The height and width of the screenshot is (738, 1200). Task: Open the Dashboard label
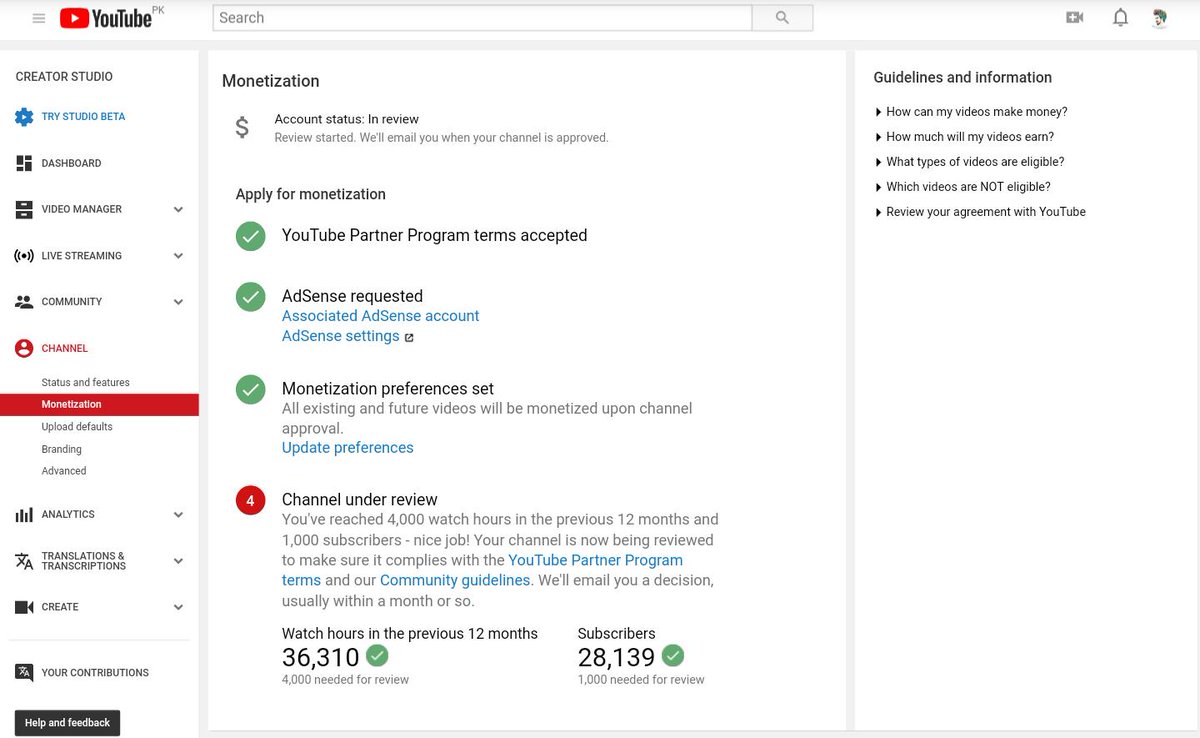click(71, 163)
